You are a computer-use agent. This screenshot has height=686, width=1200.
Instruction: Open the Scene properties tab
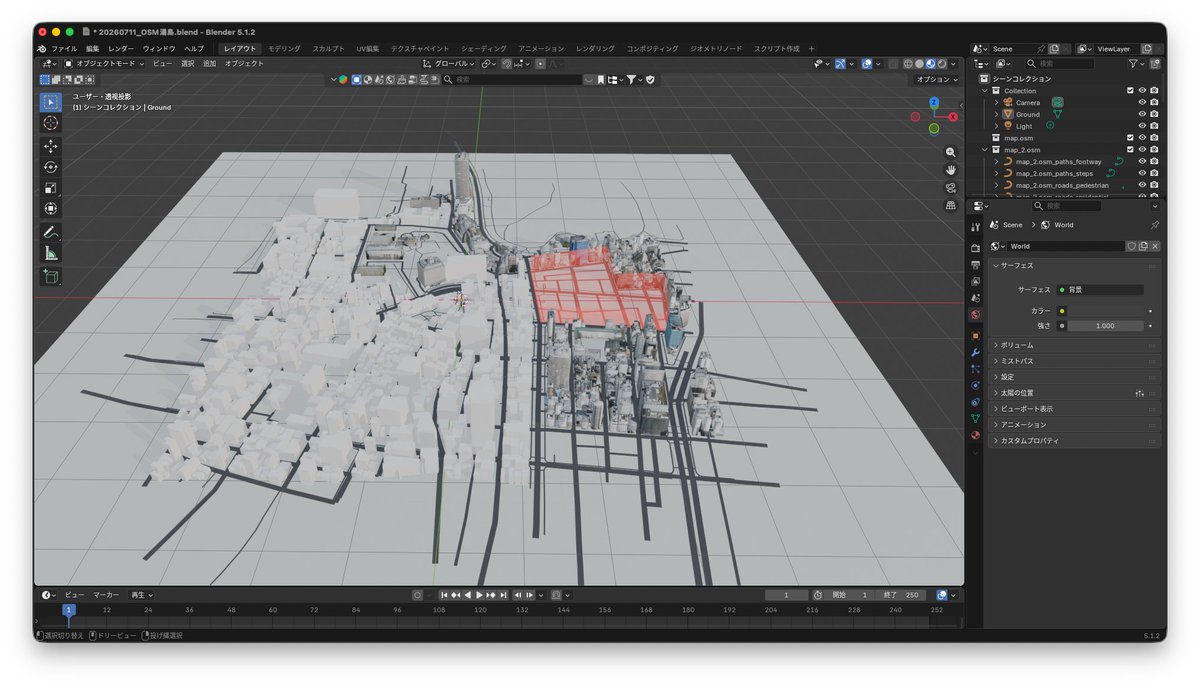[x=975, y=298]
